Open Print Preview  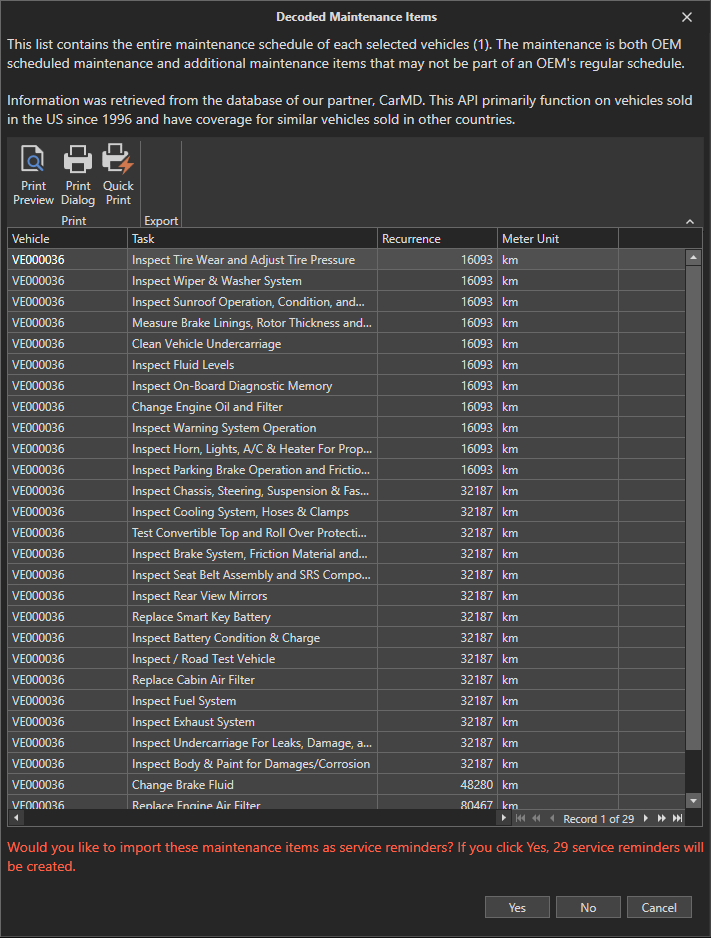(33, 175)
